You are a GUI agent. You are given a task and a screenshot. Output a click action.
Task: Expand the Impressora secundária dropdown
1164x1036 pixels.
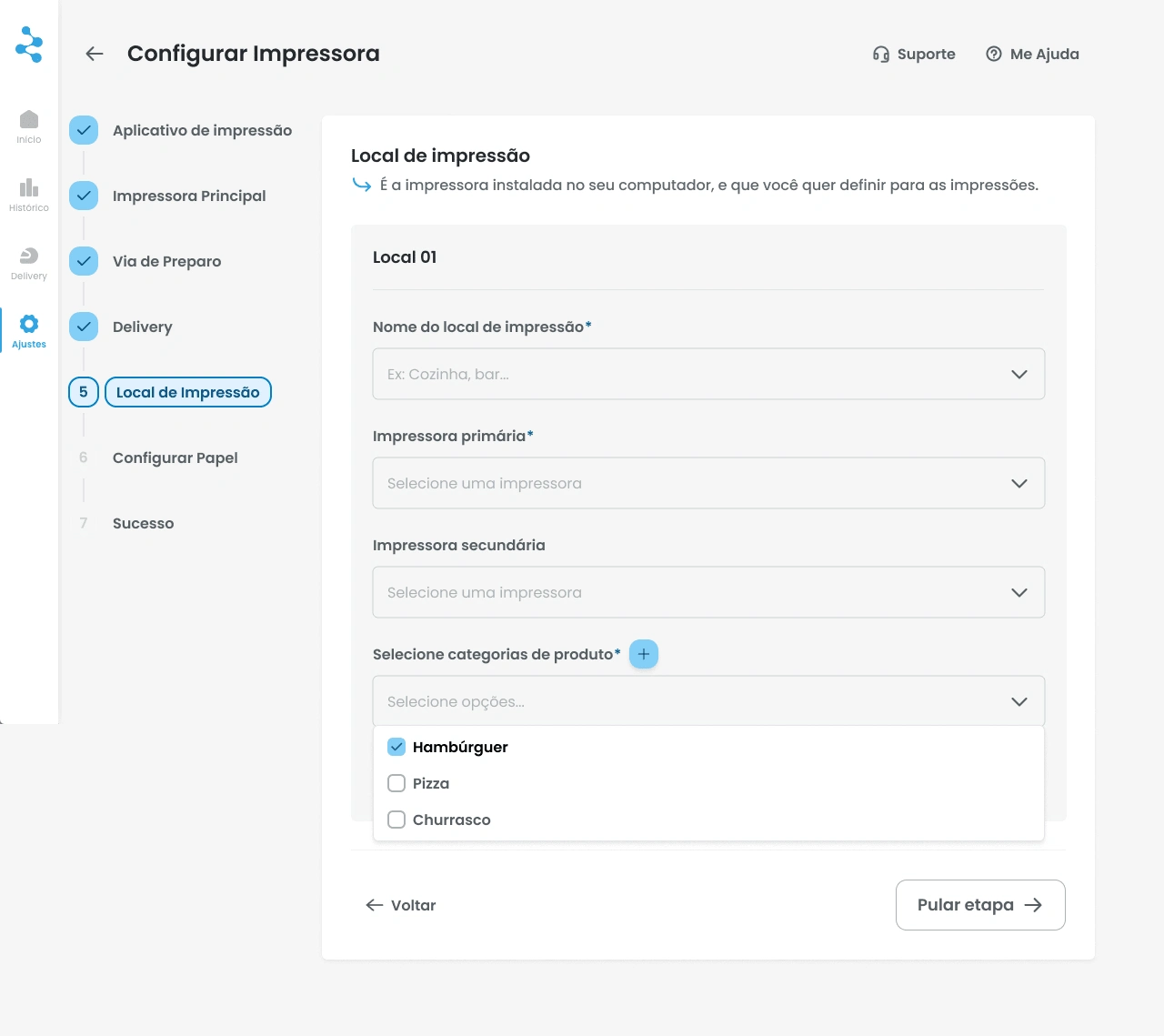pyautogui.click(x=708, y=592)
